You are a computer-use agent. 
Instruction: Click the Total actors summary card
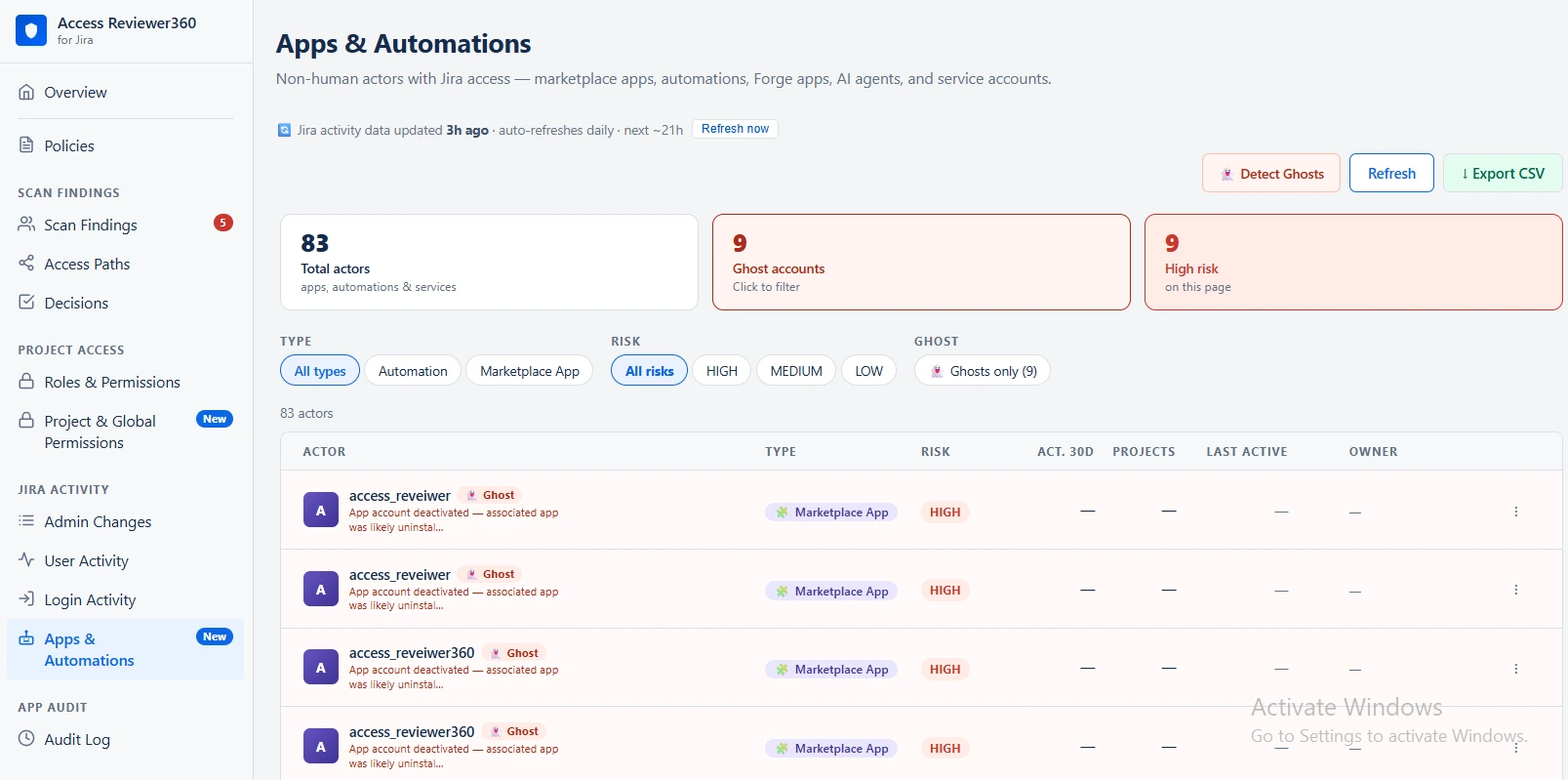489,263
